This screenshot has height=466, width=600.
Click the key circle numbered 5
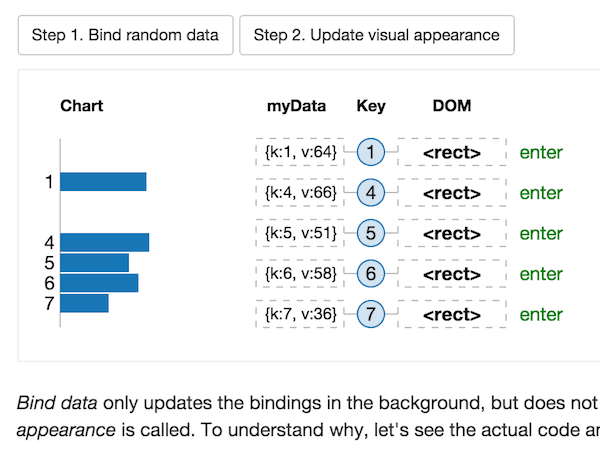pos(371,234)
